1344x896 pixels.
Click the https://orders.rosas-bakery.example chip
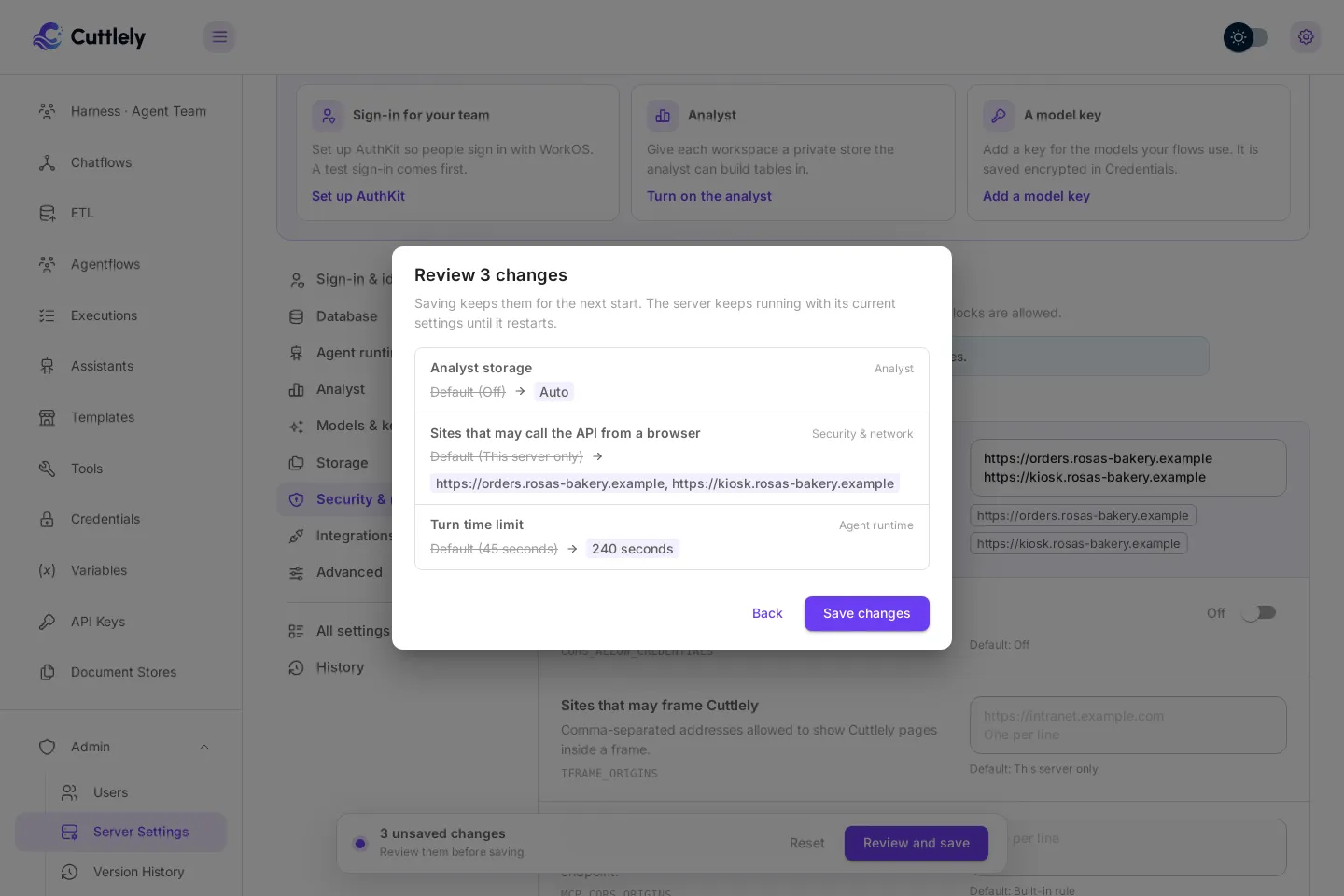pyautogui.click(x=1083, y=515)
